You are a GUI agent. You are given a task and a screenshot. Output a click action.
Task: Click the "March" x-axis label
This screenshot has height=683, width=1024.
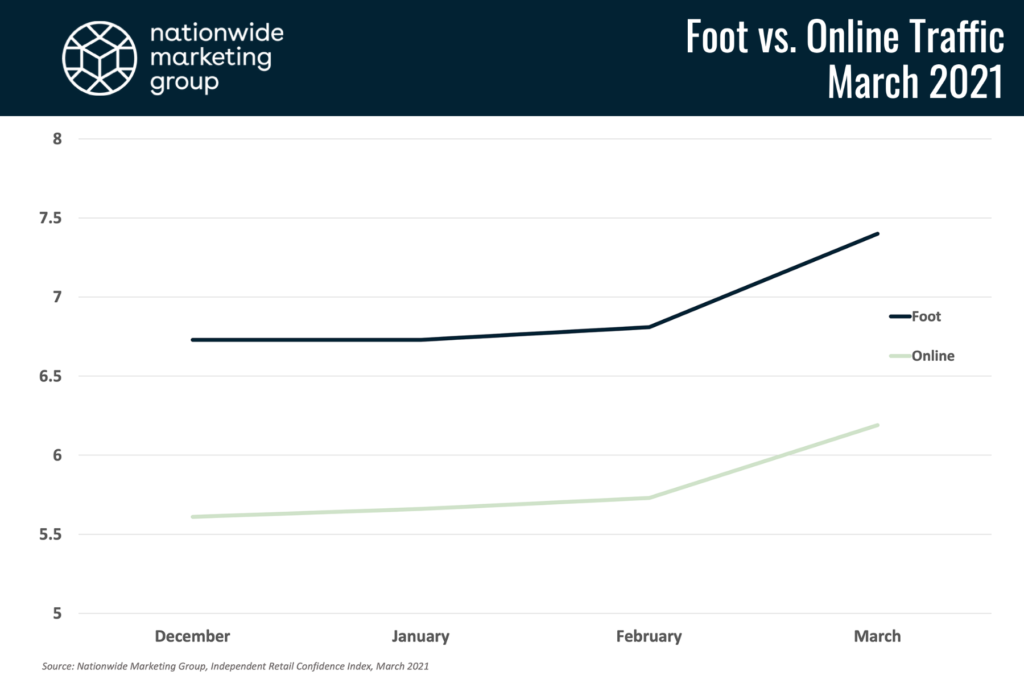(x=877, y=636)
